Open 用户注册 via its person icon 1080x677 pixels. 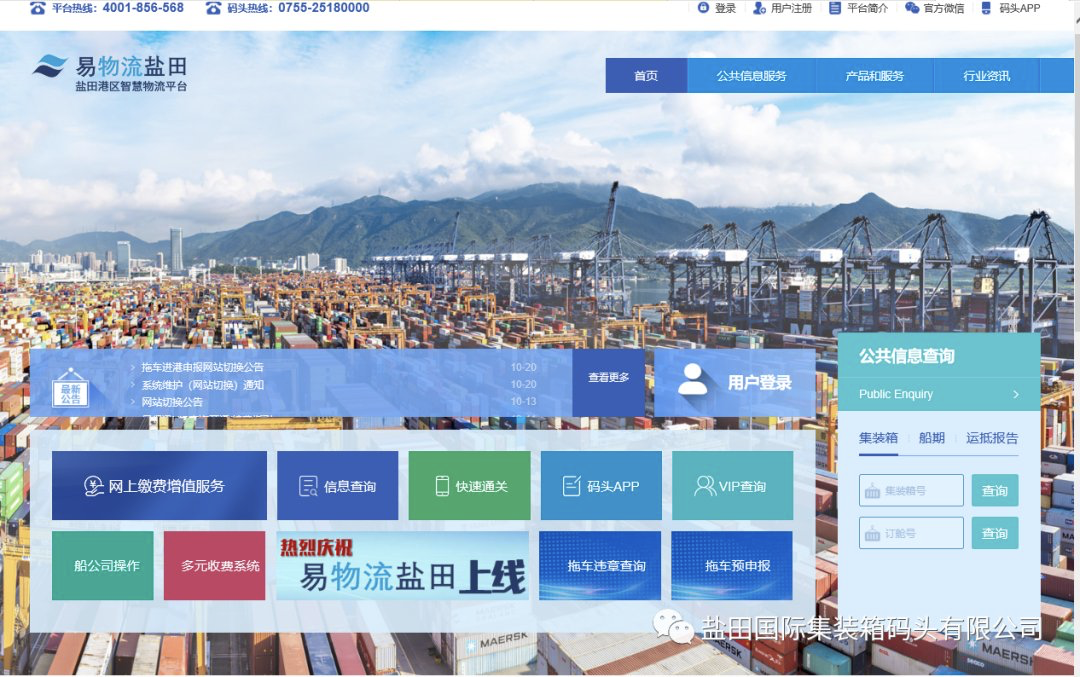point(759,8)
